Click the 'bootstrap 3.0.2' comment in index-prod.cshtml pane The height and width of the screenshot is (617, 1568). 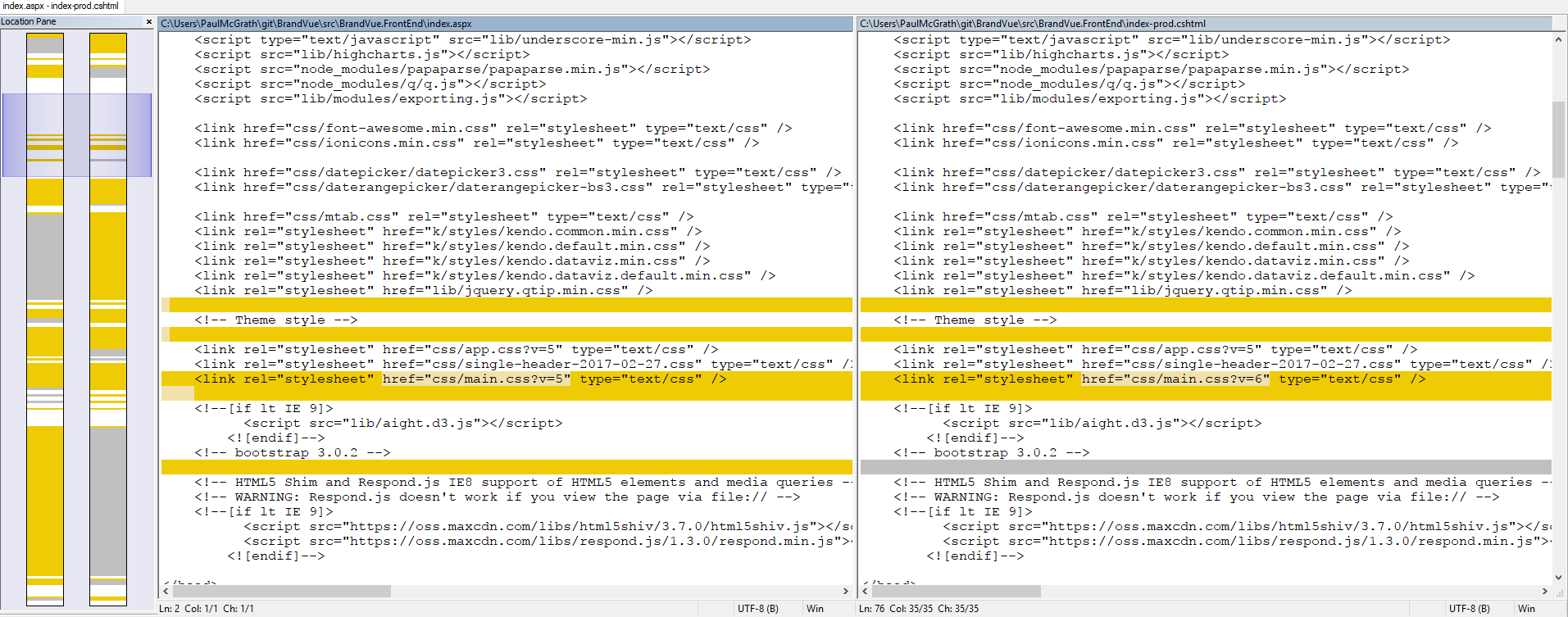click(x=992, y=452)
